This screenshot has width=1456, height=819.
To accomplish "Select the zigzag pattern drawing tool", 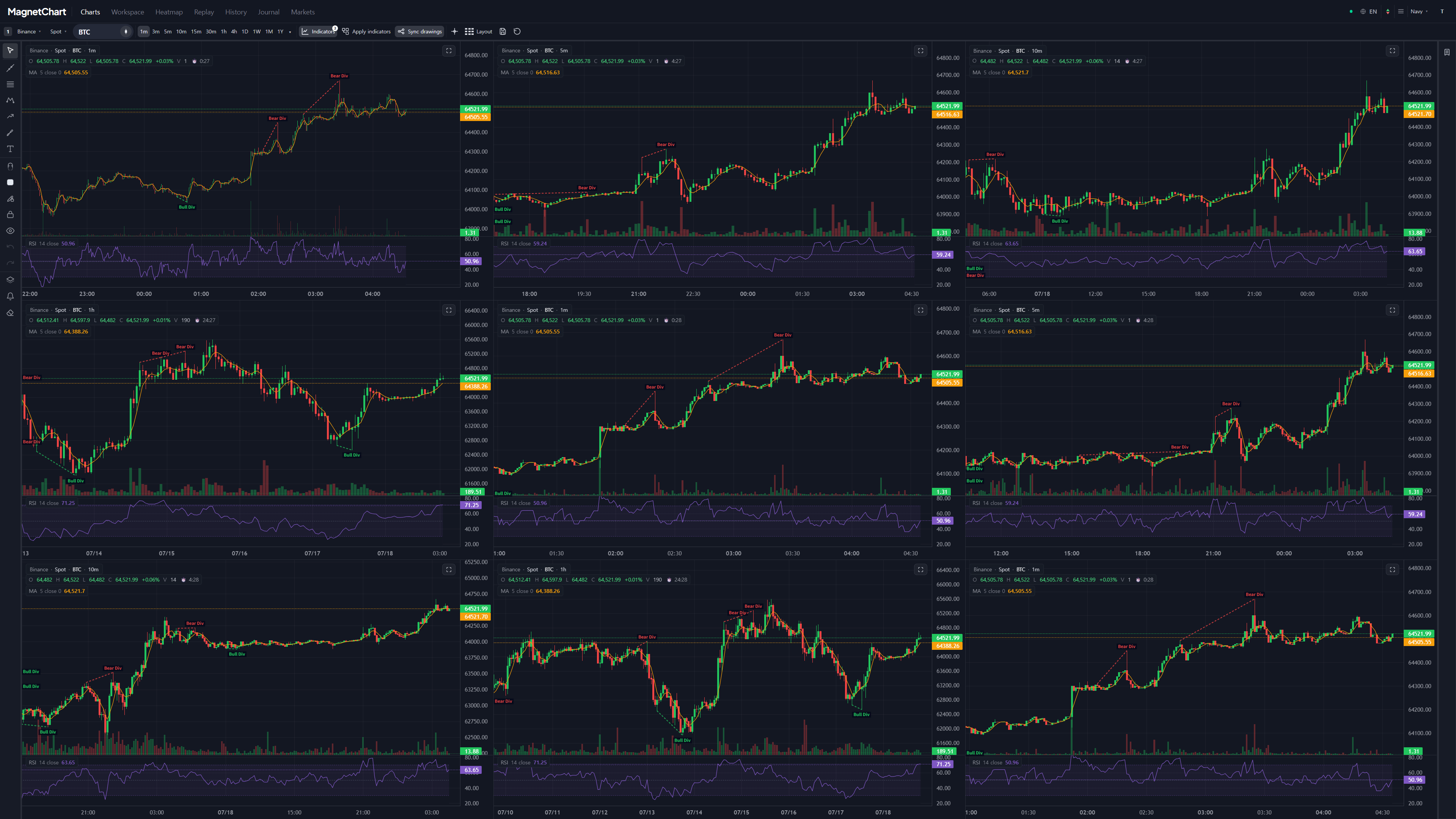I will click(x=10, y=100).
